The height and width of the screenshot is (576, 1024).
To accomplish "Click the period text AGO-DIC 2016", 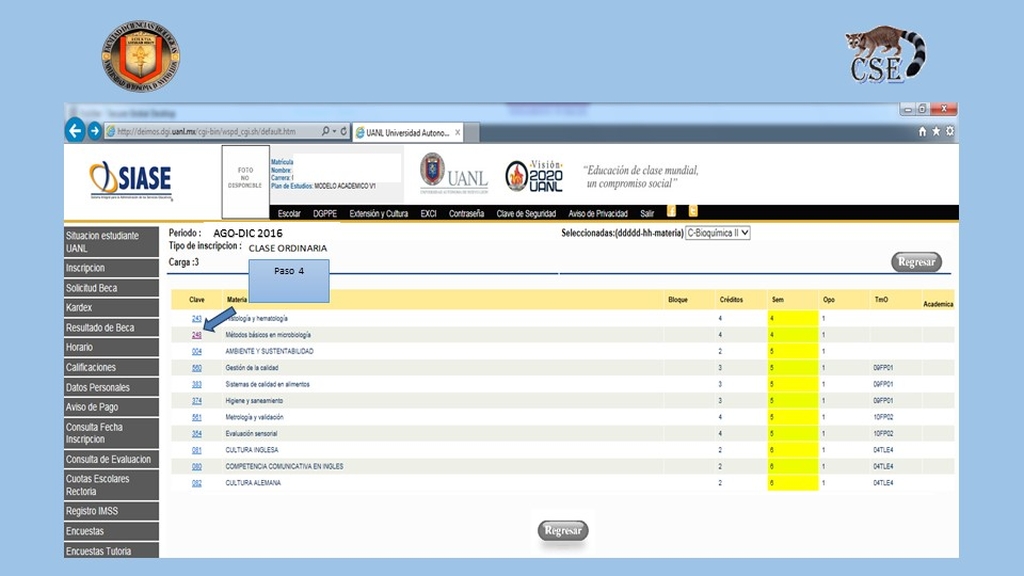I will coord(248,233).
